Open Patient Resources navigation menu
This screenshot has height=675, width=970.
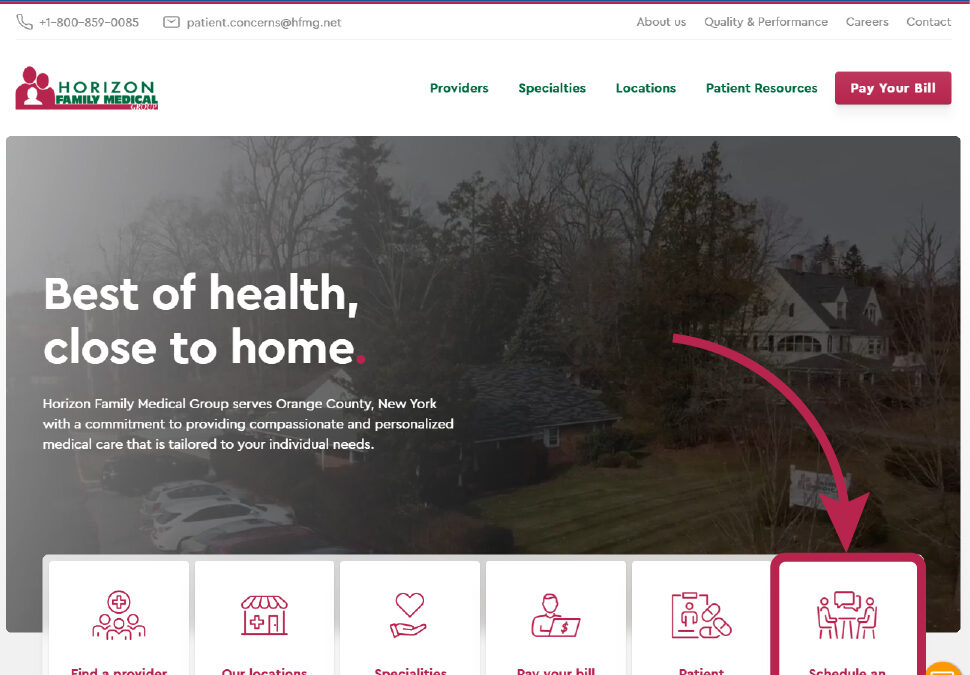click(x=762, y=88)
